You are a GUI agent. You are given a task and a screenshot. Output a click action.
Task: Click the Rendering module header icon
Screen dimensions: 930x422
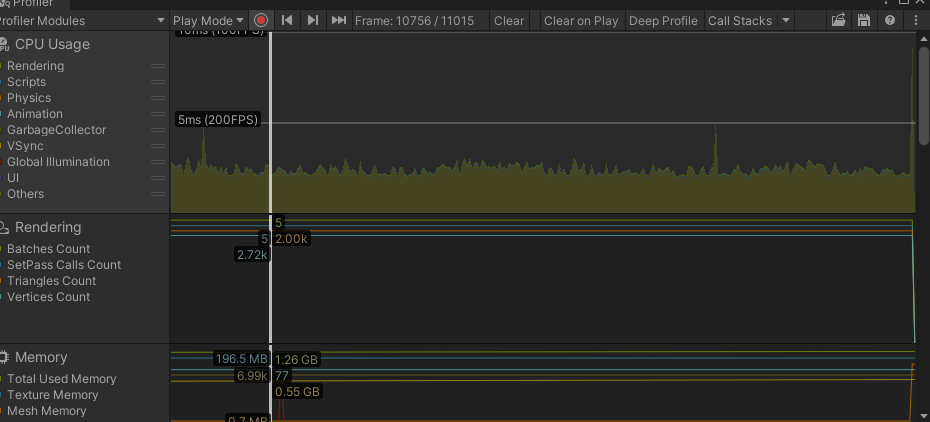coord(4,227)
